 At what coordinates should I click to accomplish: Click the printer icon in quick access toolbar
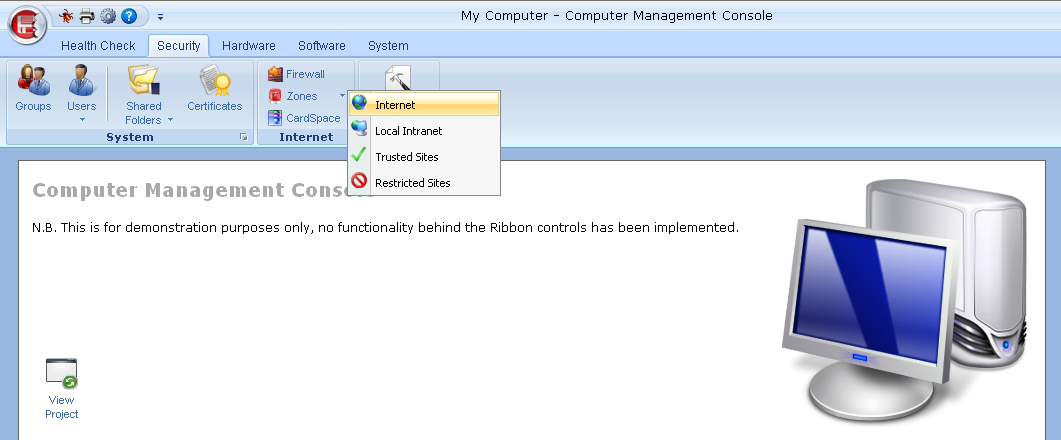pos(87,16)
